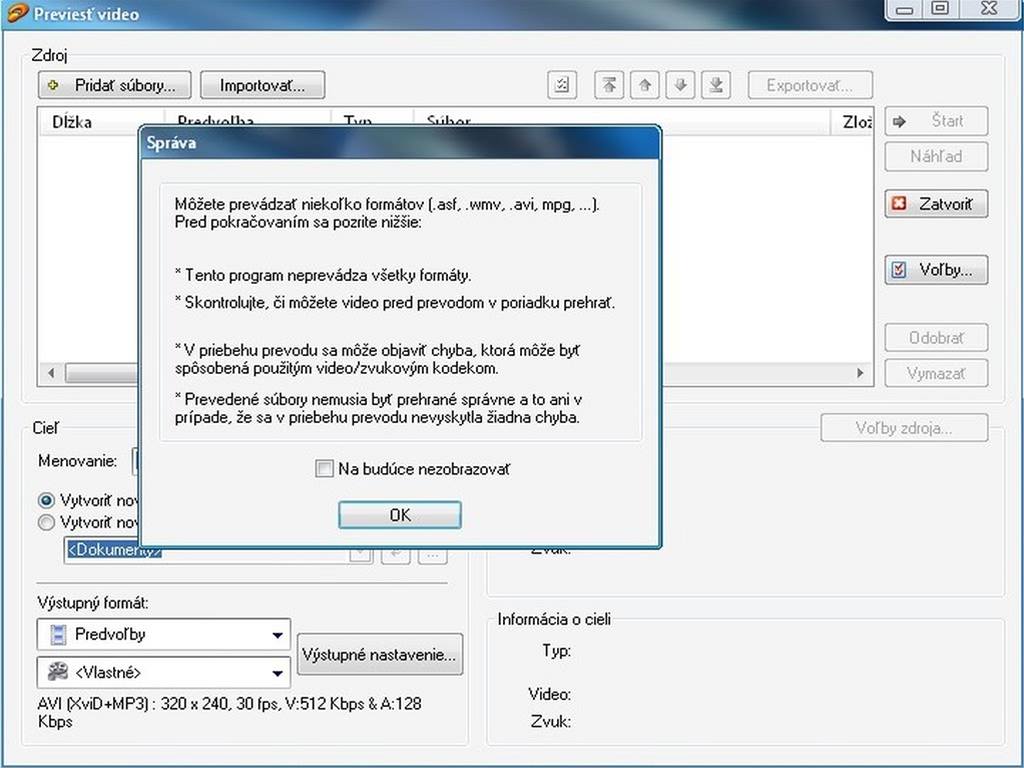Click the Odobrať button
The image size is (1024, 768).
tap(936, 338)
